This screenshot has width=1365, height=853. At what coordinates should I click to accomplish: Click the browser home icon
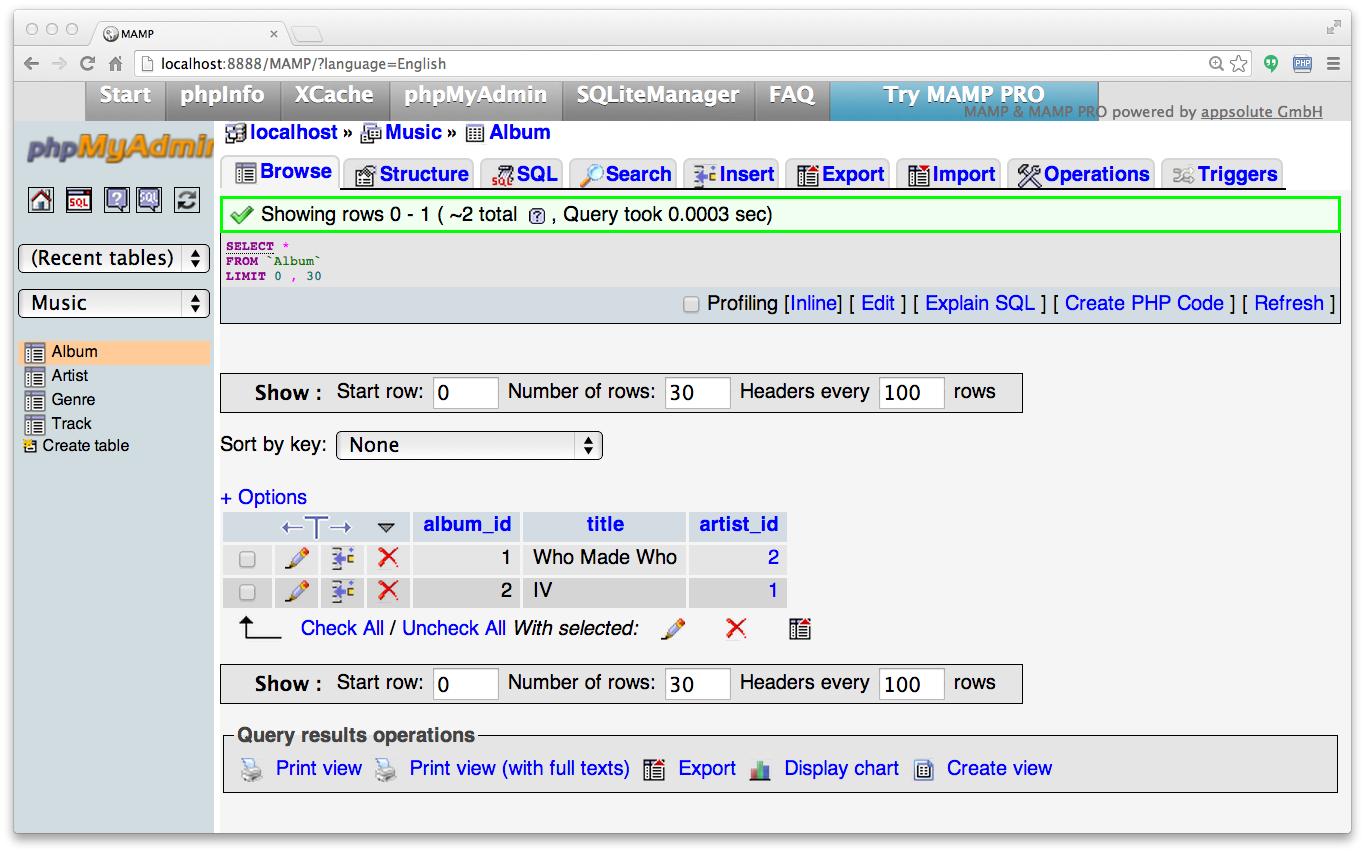tap(116, 63)
